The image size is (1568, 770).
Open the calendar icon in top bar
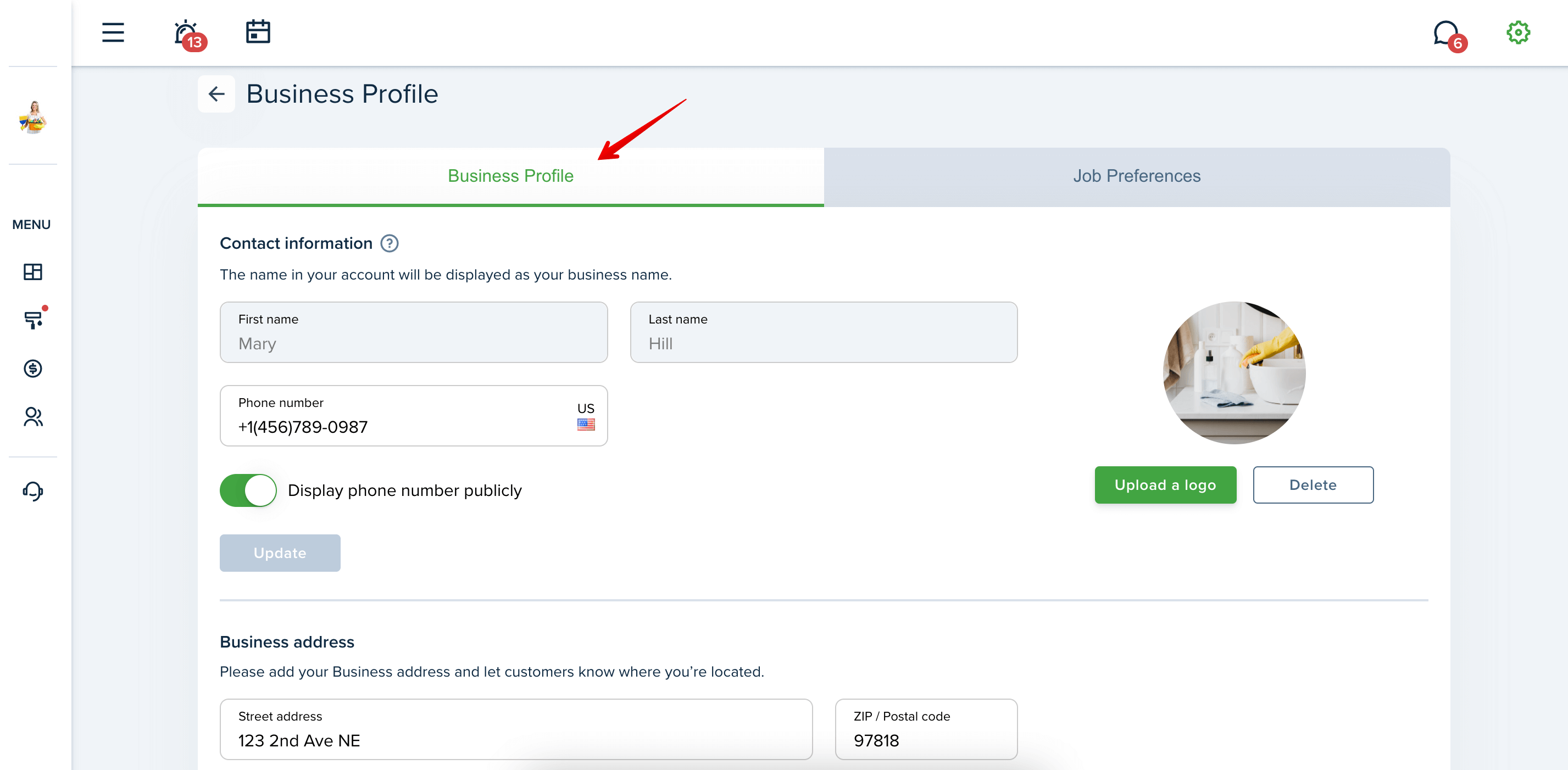(258, 32)
